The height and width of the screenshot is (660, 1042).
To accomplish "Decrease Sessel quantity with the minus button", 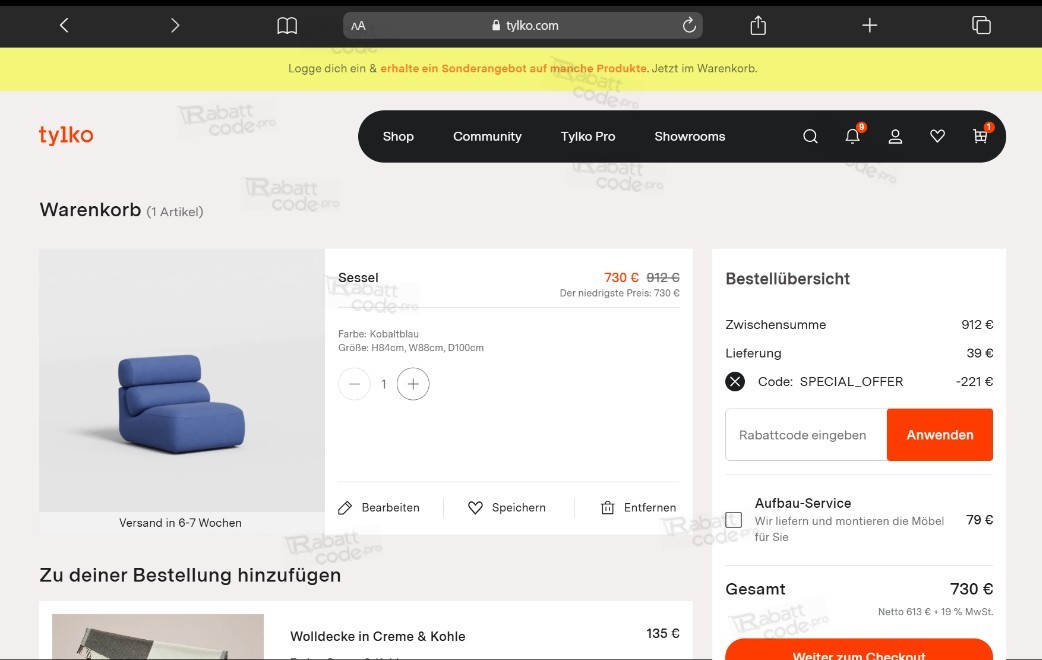I will [x=354, y=384].
